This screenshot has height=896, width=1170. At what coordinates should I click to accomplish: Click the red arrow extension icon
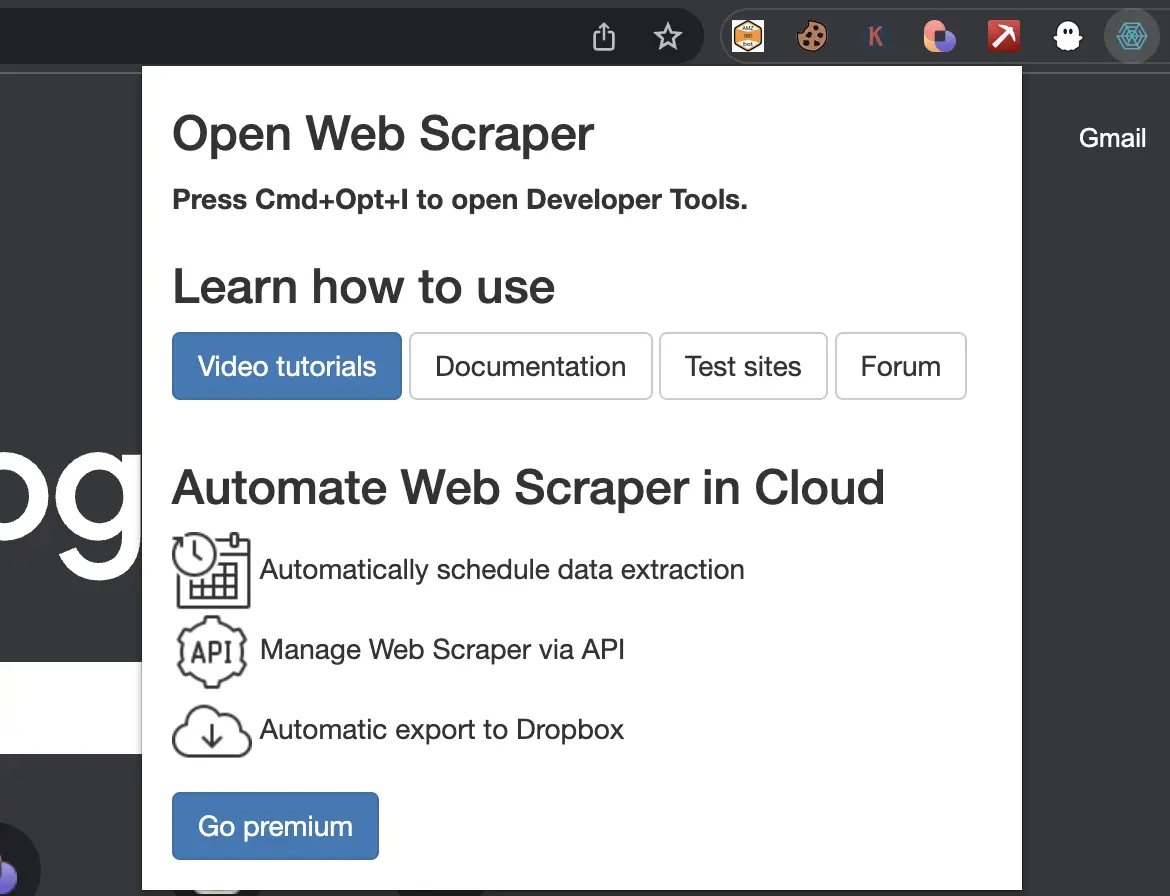tap(1003, 36)
